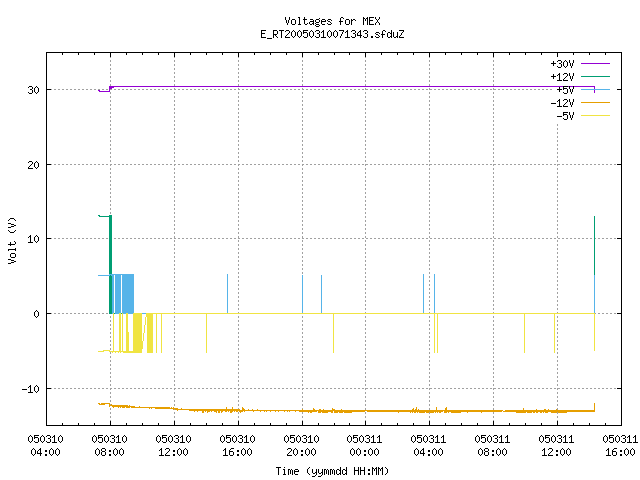This screenshot has width=640, height=480.
Task: Click the 'Time (yymmdd HH:MM)' x-axis label
Action: tap(332, 471)
